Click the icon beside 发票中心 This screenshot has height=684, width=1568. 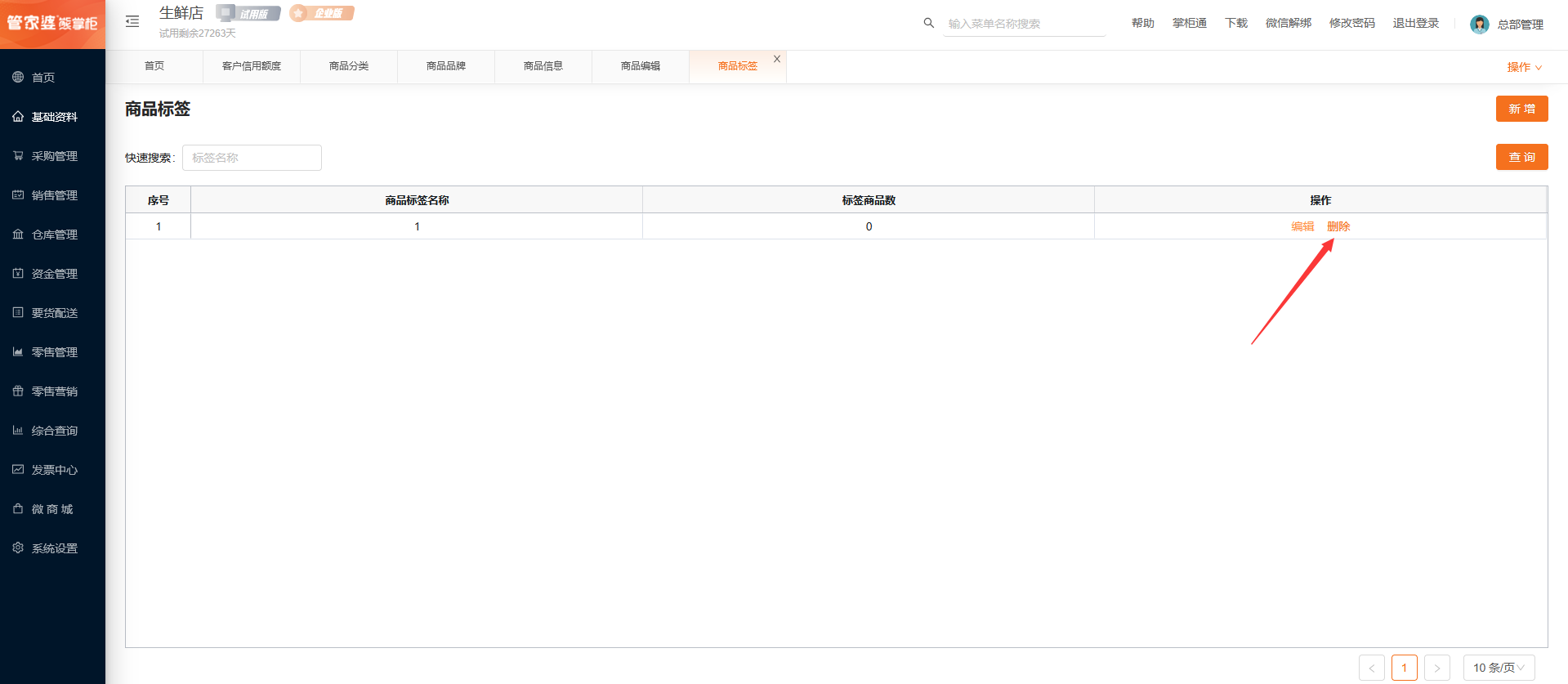pos(18,469)
